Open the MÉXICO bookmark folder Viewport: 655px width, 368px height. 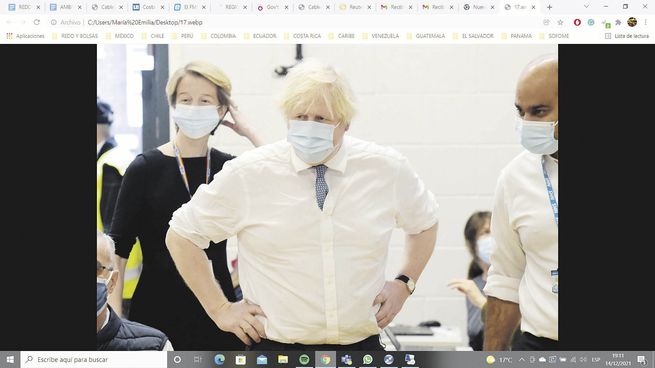(119, 36)
